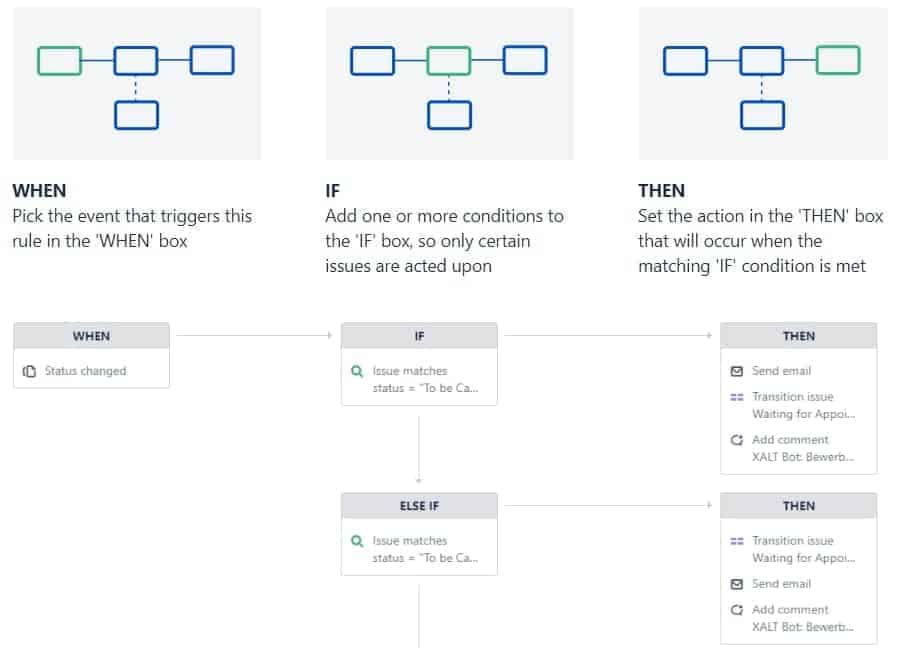The image size is (906, 648).
Task: Click Add comment icon in first THEN box
Action: (x=737, y=440)
